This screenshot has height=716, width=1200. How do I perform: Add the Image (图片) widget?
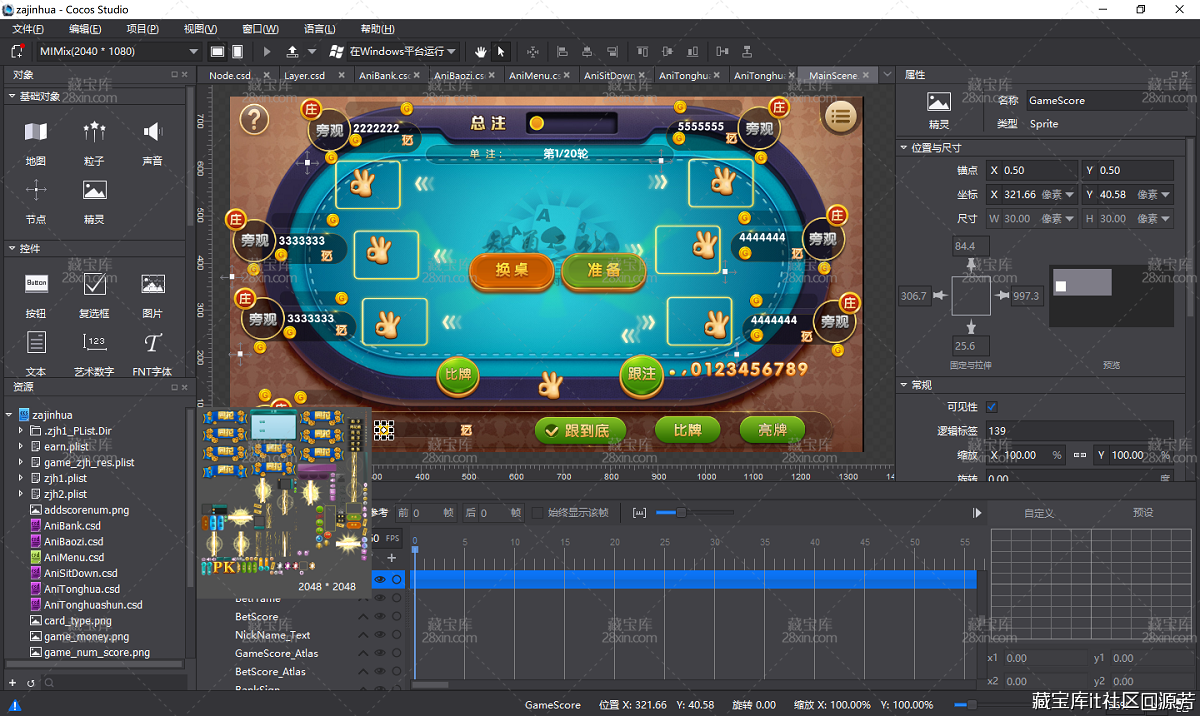pyautogui.click(x=152, y=295)
